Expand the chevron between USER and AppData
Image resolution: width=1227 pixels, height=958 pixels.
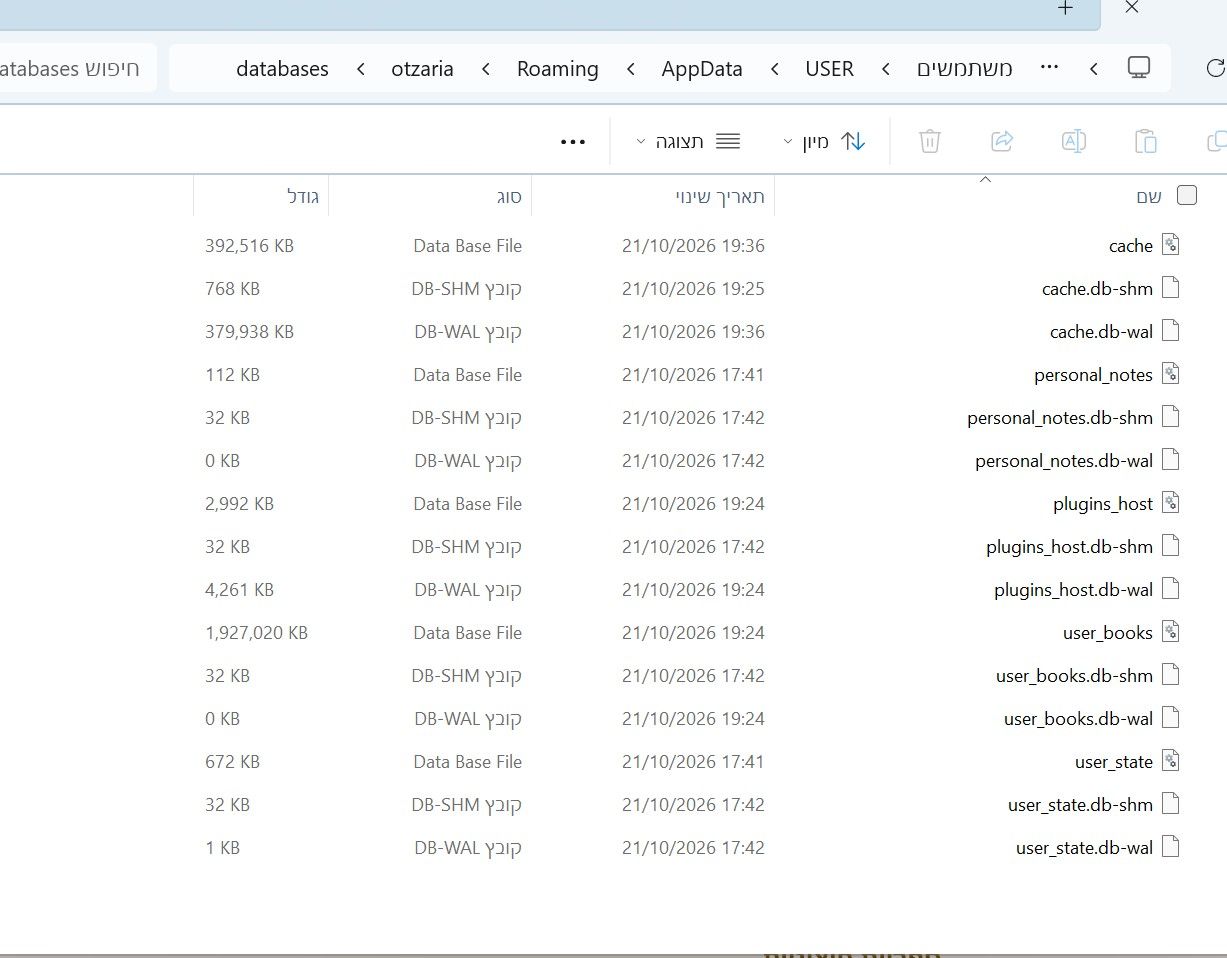[775, 68]
